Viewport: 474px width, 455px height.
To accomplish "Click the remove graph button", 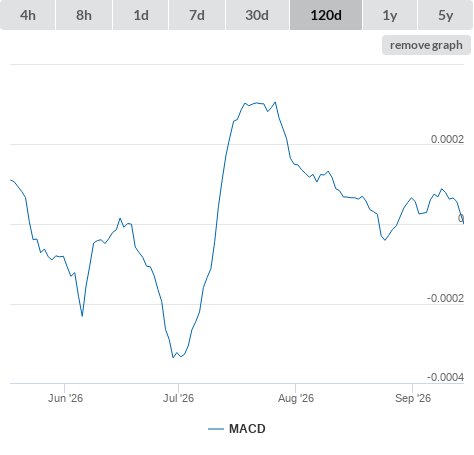I will [426, 45].
